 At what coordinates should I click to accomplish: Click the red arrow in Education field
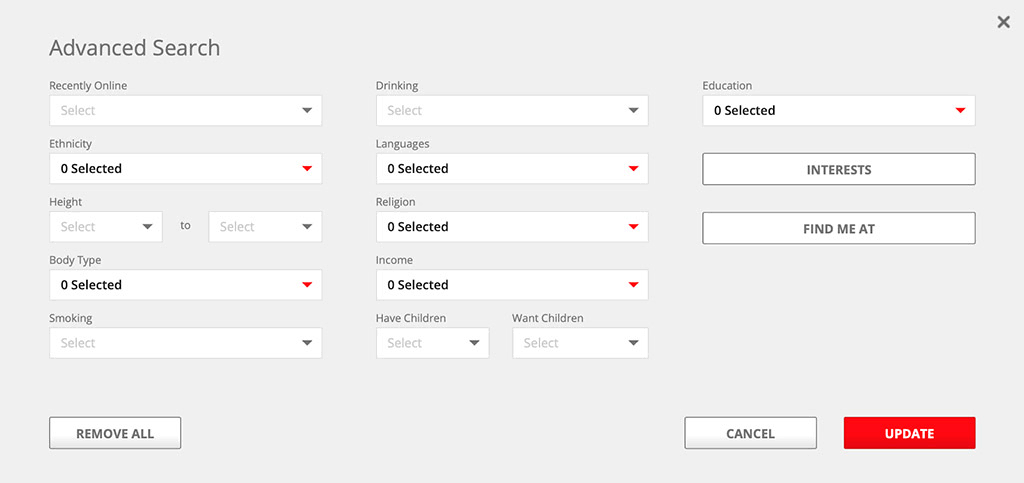click(x=960, y=111)
